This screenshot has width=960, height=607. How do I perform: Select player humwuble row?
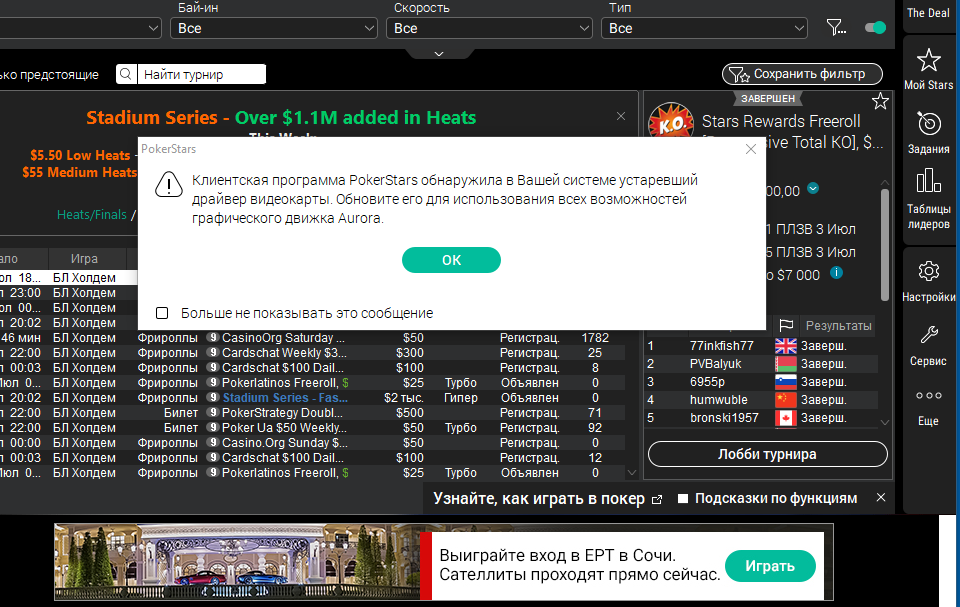(762, 399)
